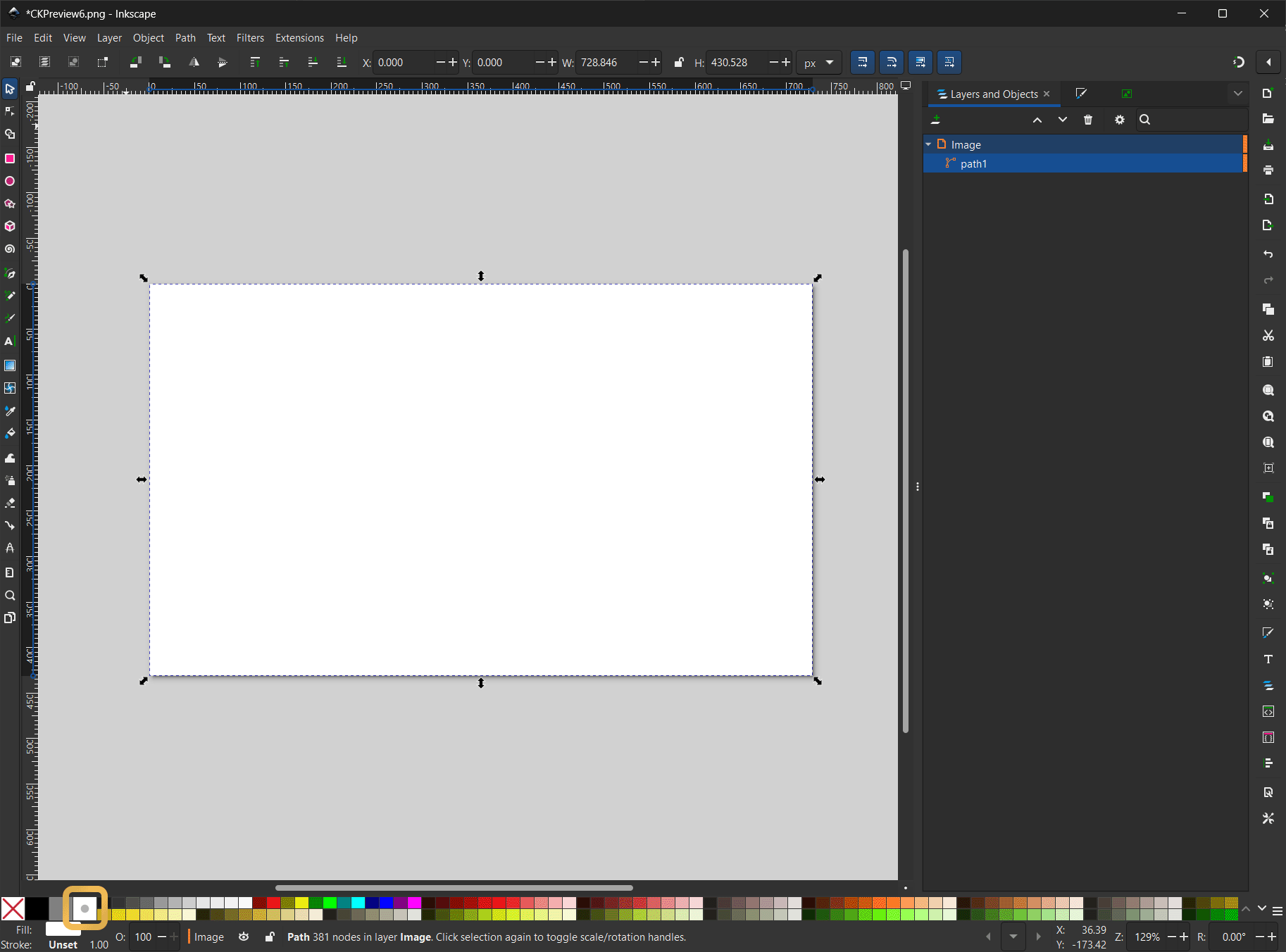Open the page selector dropdown arrow
1286x952 pixels.
click(1013, 937)
